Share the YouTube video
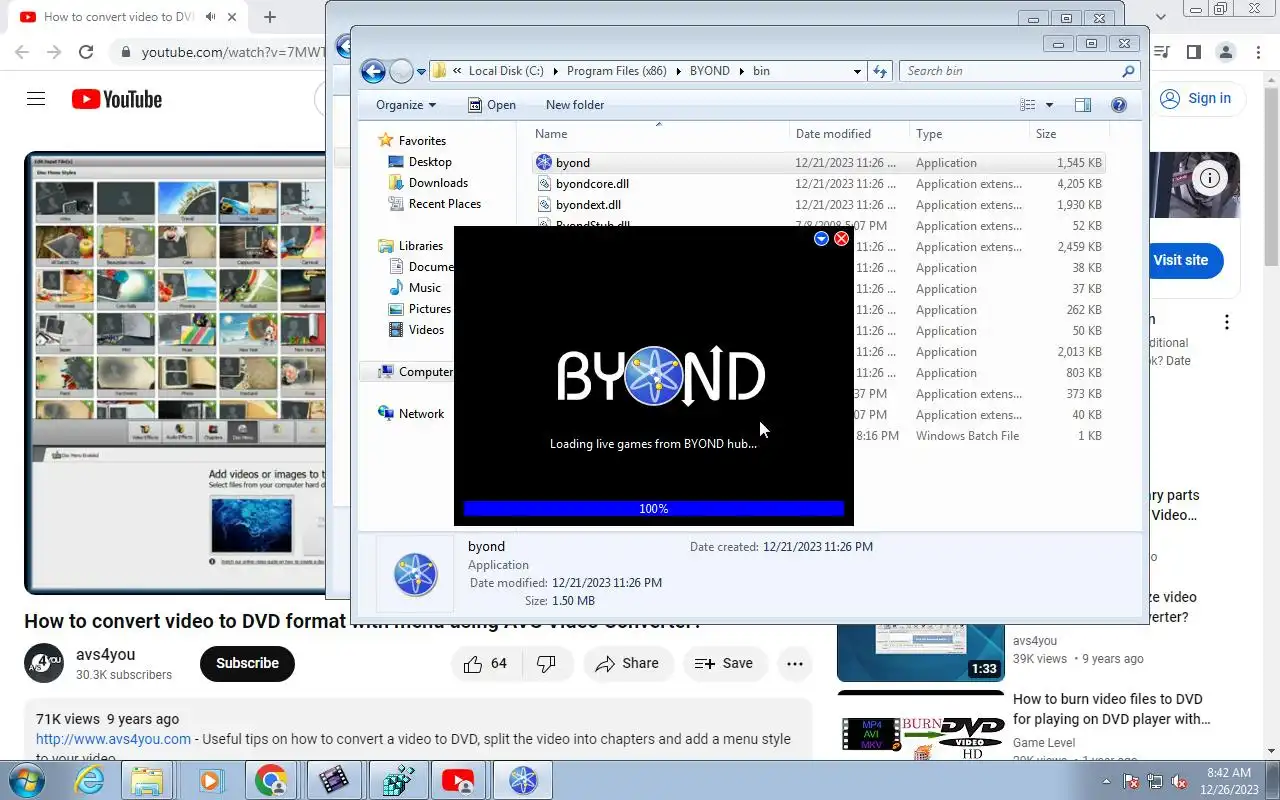This screenshot has height=800, width=1280. tap(627, 663)
